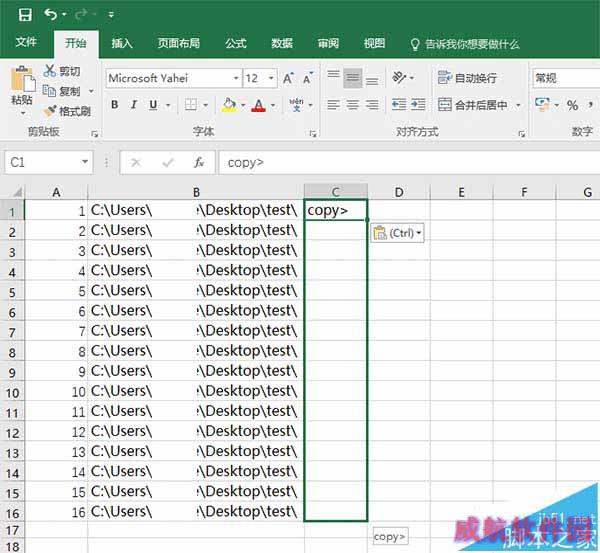The width and height of the screenshot is (600, 553).
Task: Switch to the 视图 ribbon tab
Action: [374, 43]
